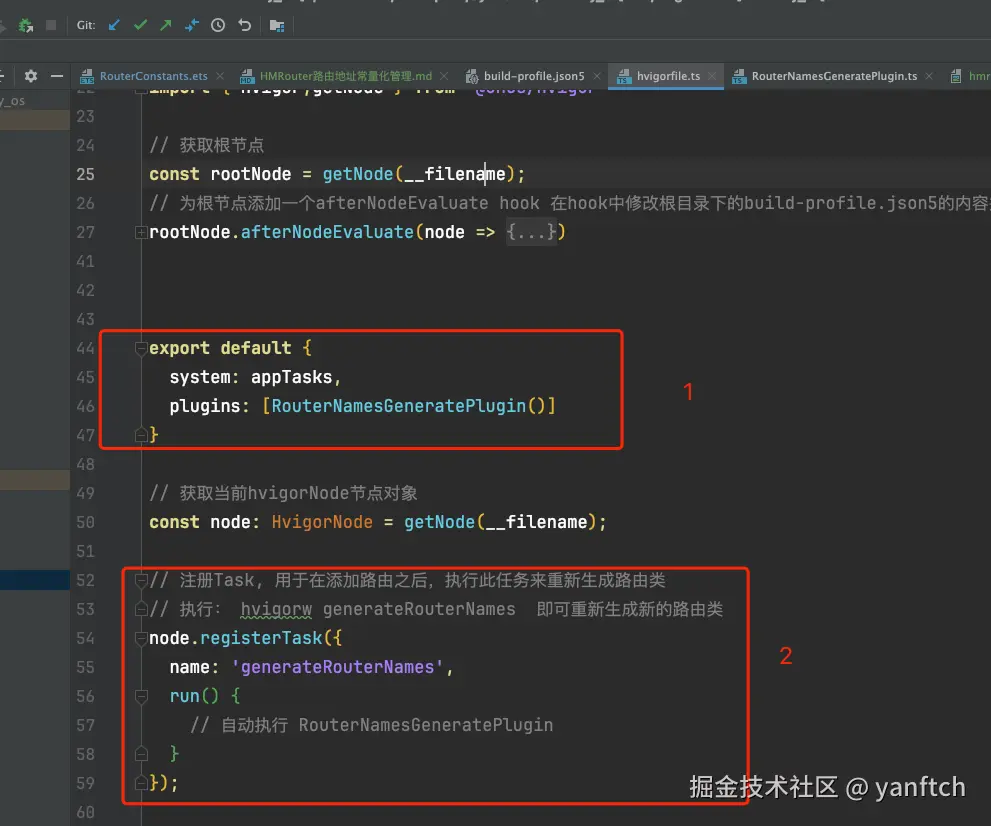The width and height of the screenshot is (991, 826).
Task: Commit changes using the green checkmark icon
Action: click(x=140, y=25)
